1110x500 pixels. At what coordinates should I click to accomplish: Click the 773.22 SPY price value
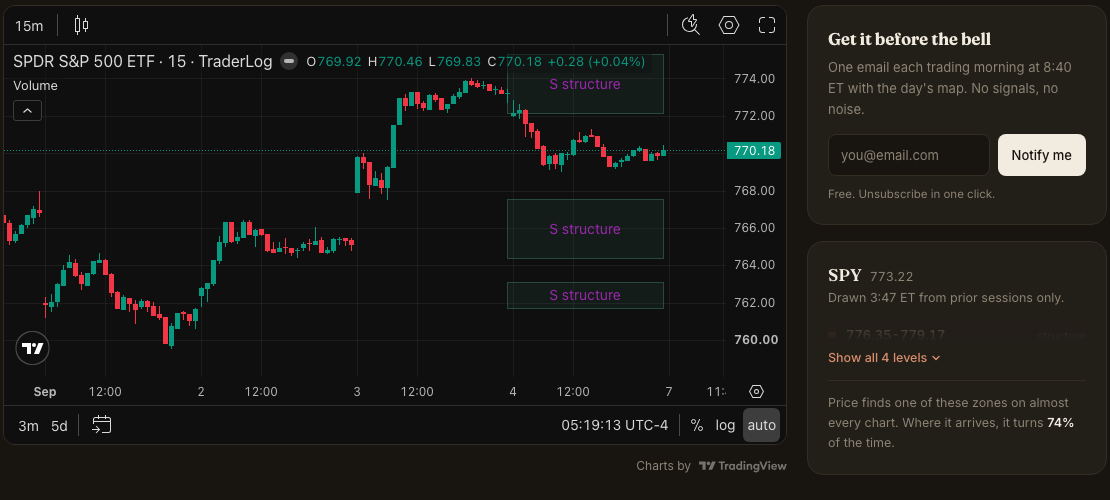pyautogui.click(x=891, y=276)
